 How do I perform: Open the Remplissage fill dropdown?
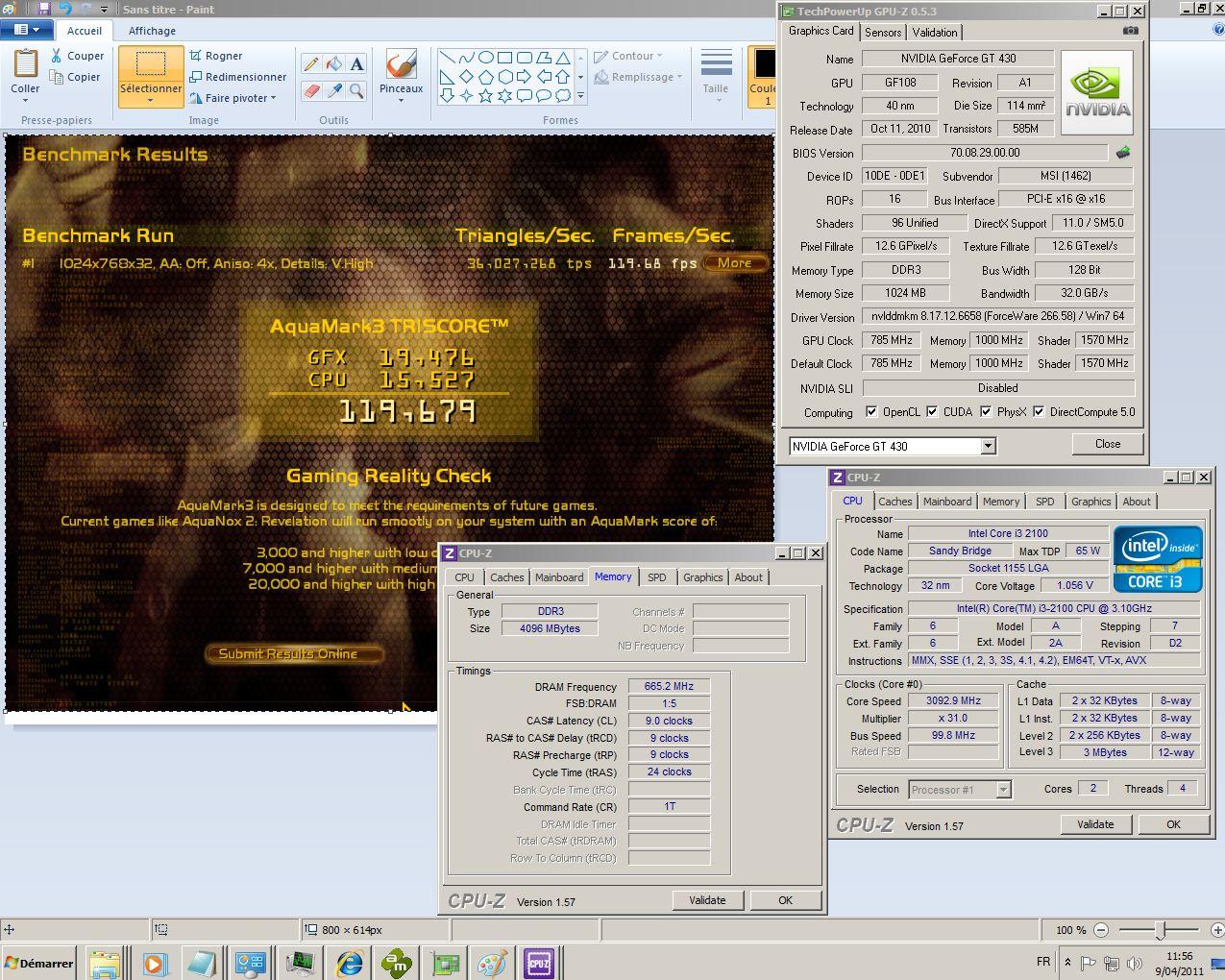679,77
